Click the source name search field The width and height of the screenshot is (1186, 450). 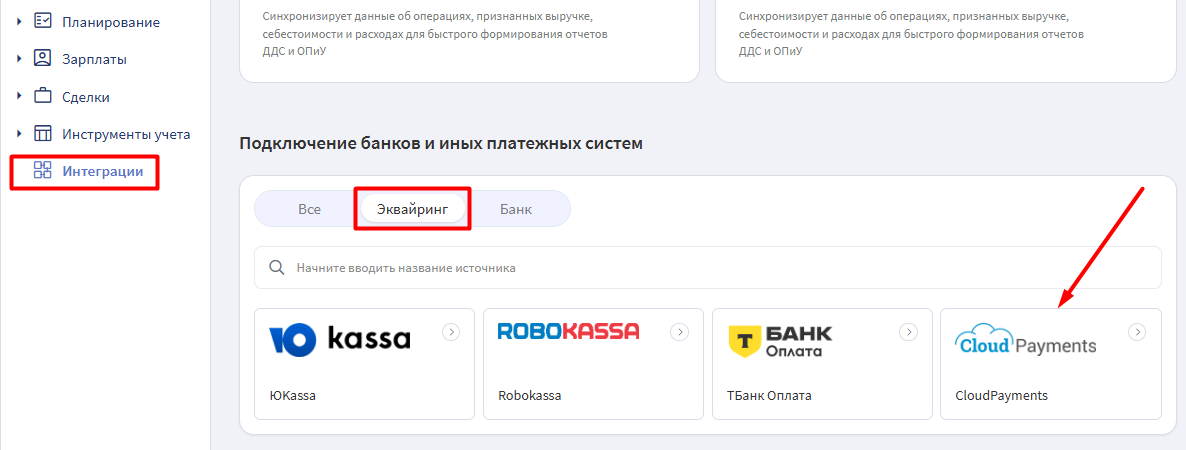(707, 268)
